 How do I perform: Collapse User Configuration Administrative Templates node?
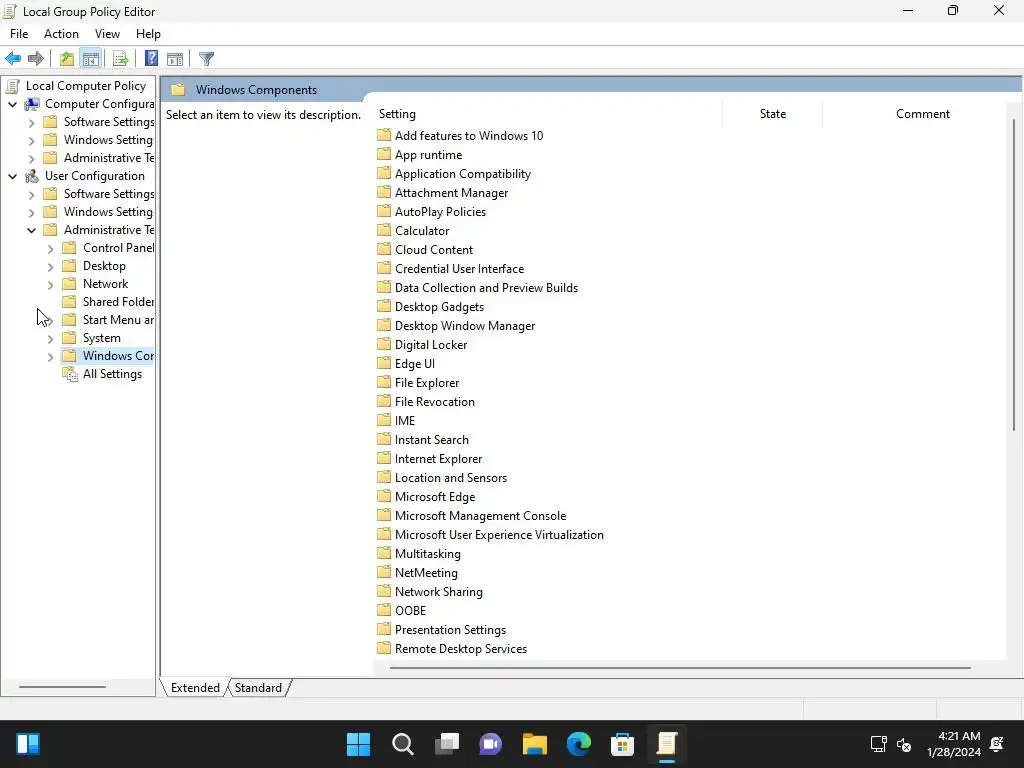point(31,230)
